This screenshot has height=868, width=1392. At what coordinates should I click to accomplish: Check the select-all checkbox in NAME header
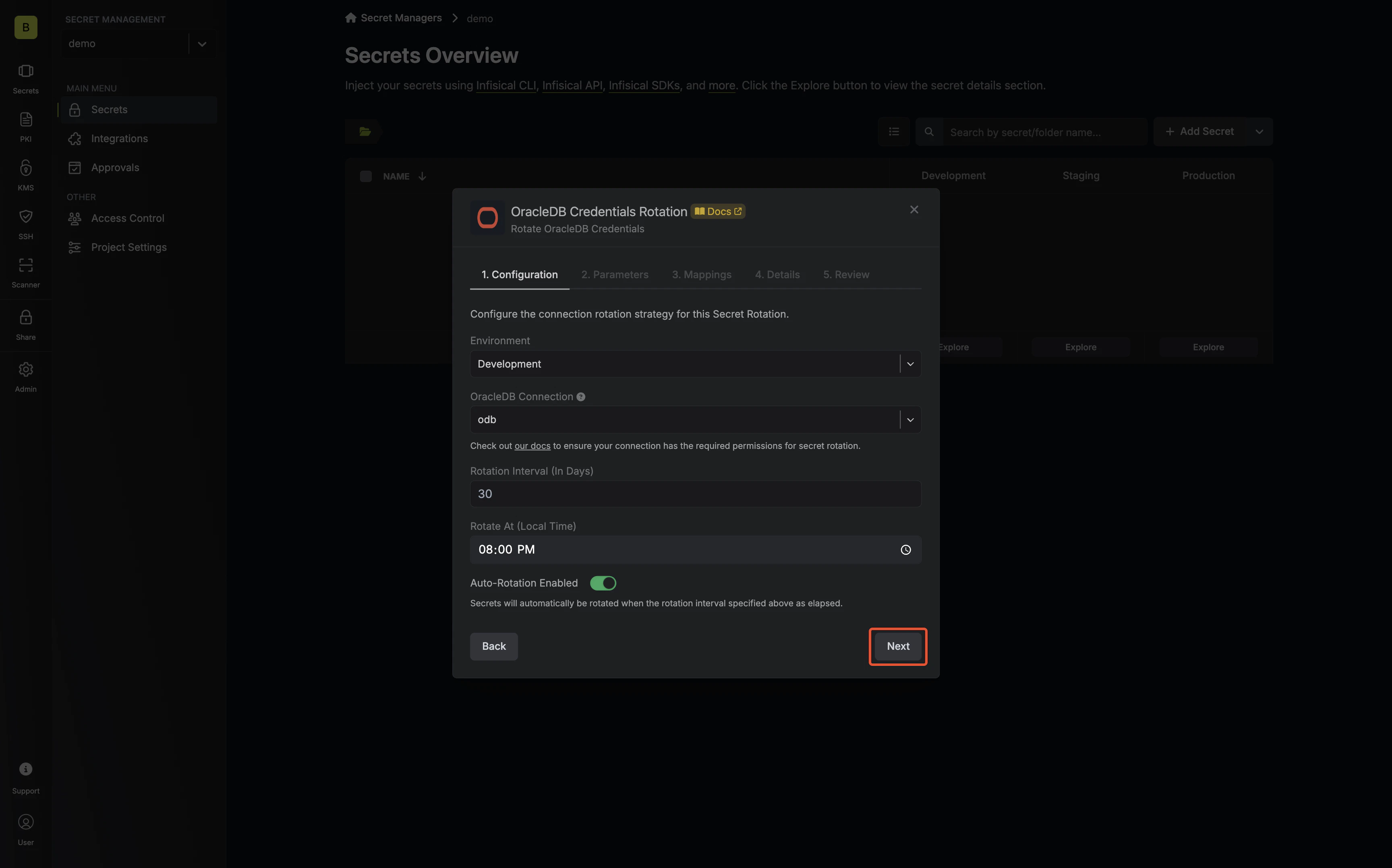click(366, 176)
